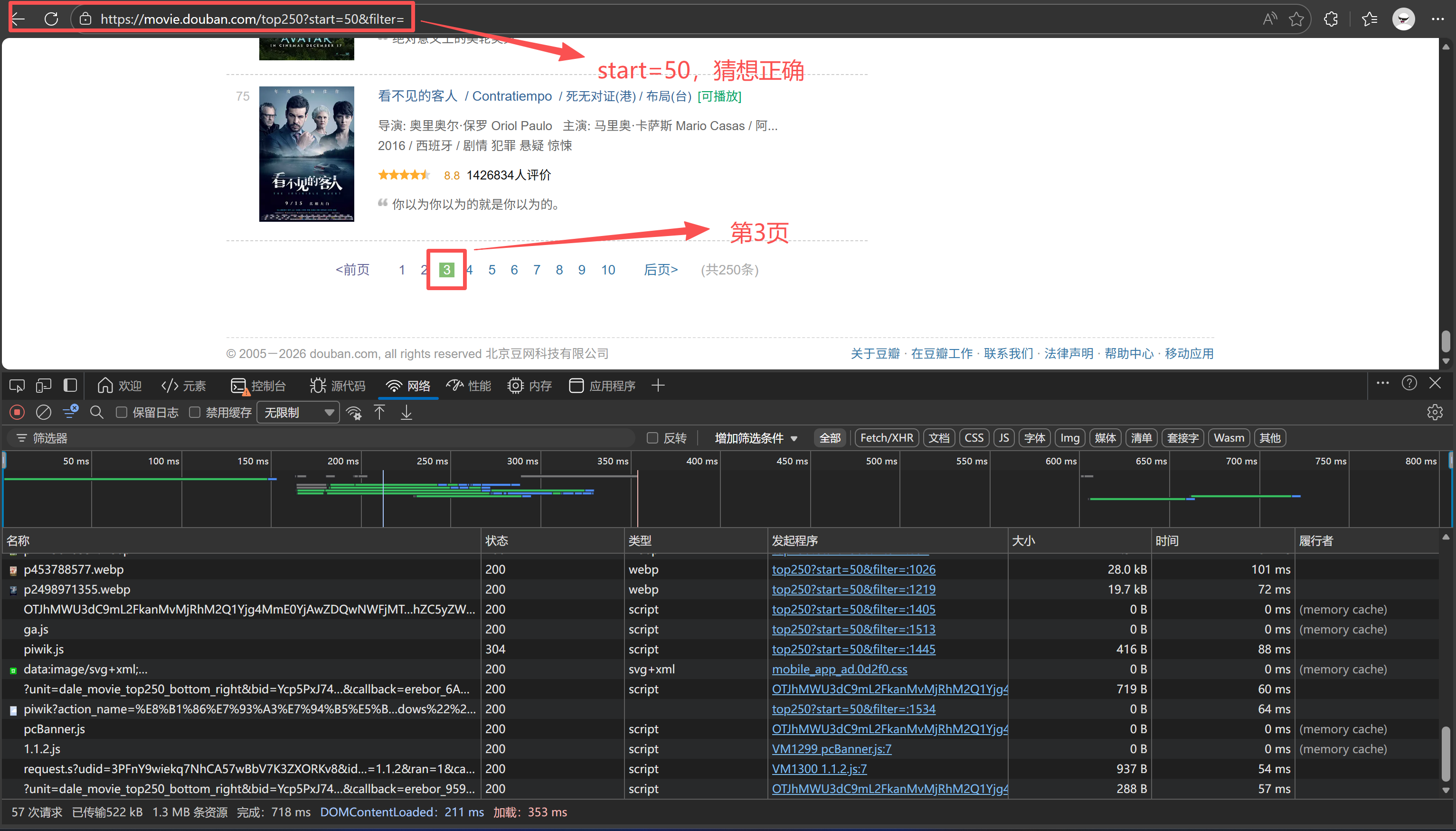Go to the 后页> pagination link
Viewport: 1456px width, 831px height.
pyautogui.click(x=661, y=269)
